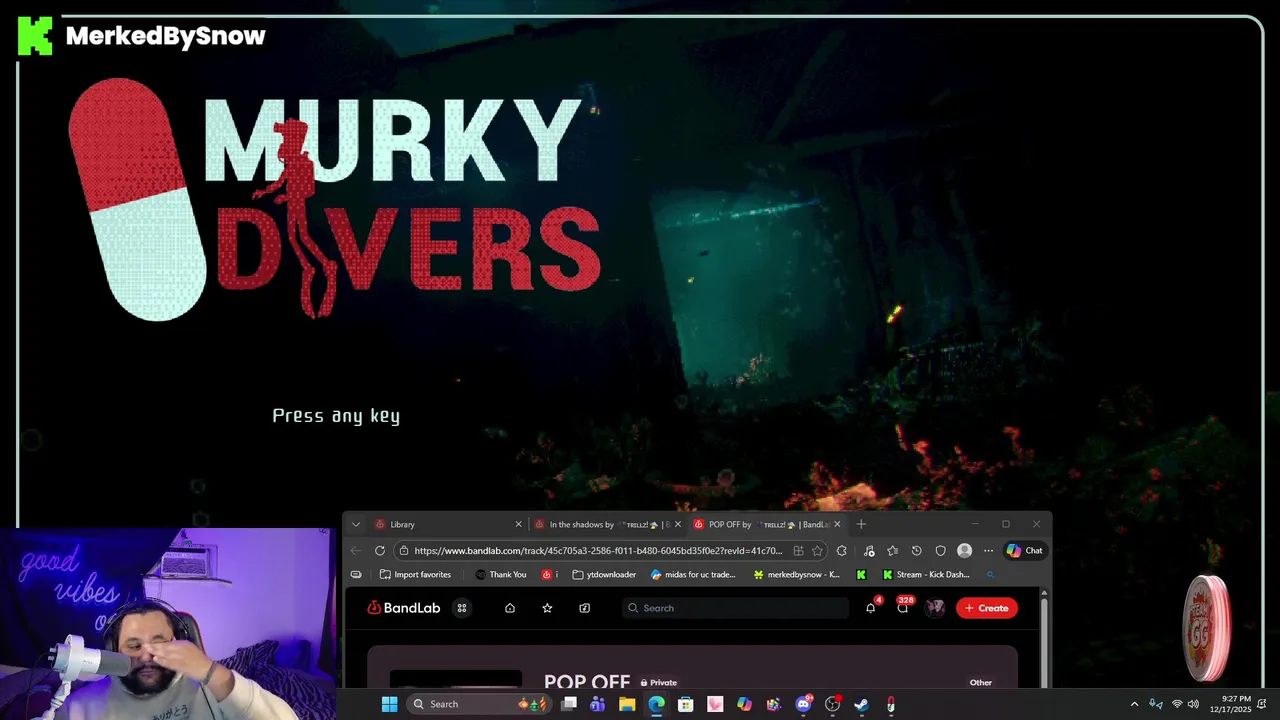Open Stream - Kick Dashboard bookmark
1280x720 pixels.
click(x=926, y=575)
